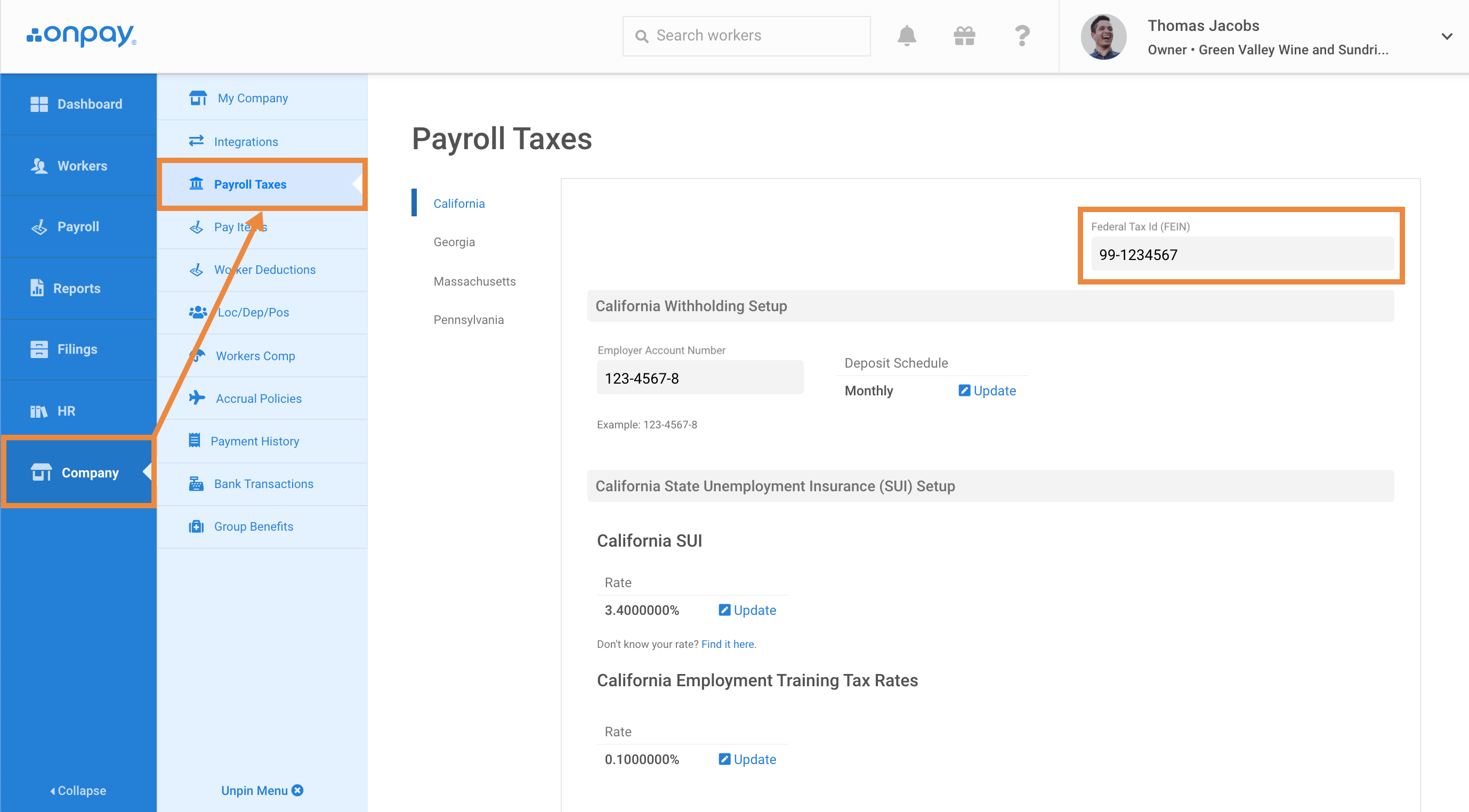1469x812 pixels.
Task: Click the gift/rewards icon in top bar
Action: click(963, 35)
